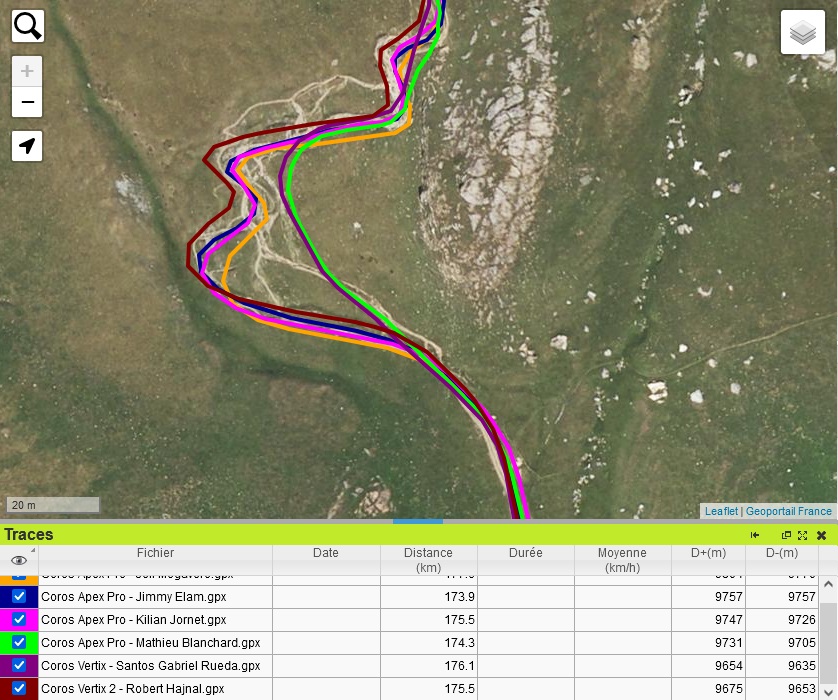Click the scroll down arrow of the traces list
Viewport: 838px width, 700px height.
(x=827, y=692)
